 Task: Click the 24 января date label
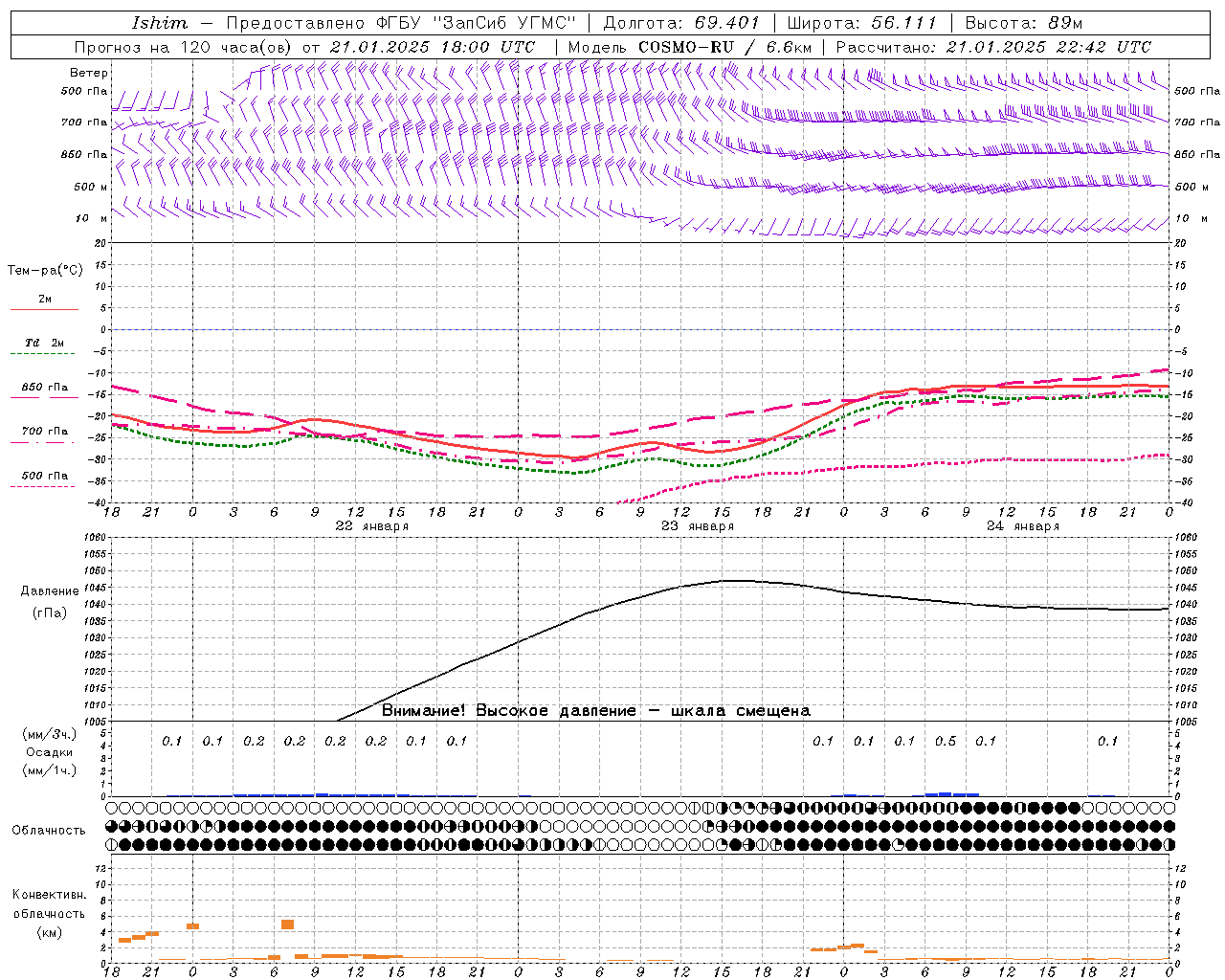point(1023,526)
